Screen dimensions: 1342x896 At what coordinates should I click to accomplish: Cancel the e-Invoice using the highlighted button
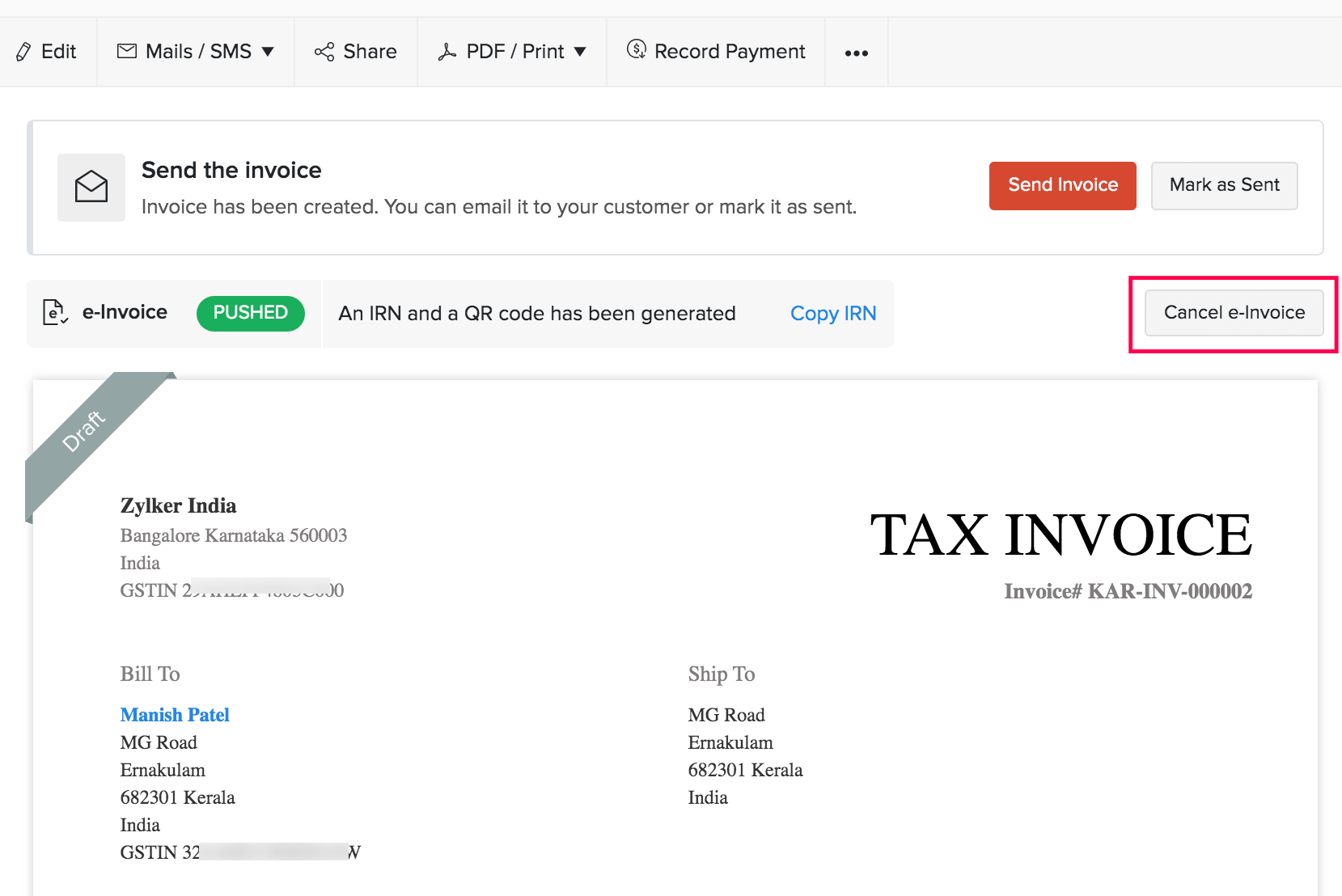pyautogui.click(x=1233, y=312)
